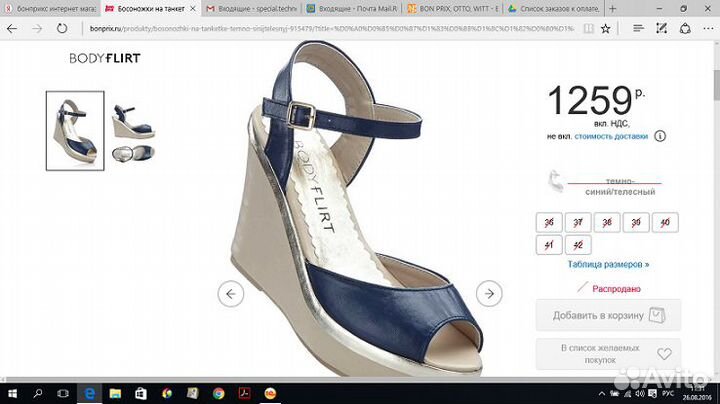Switch to the Список заказов к оплате tab
The width and height of the screenshot is (720, 404).
coord(553,8)
